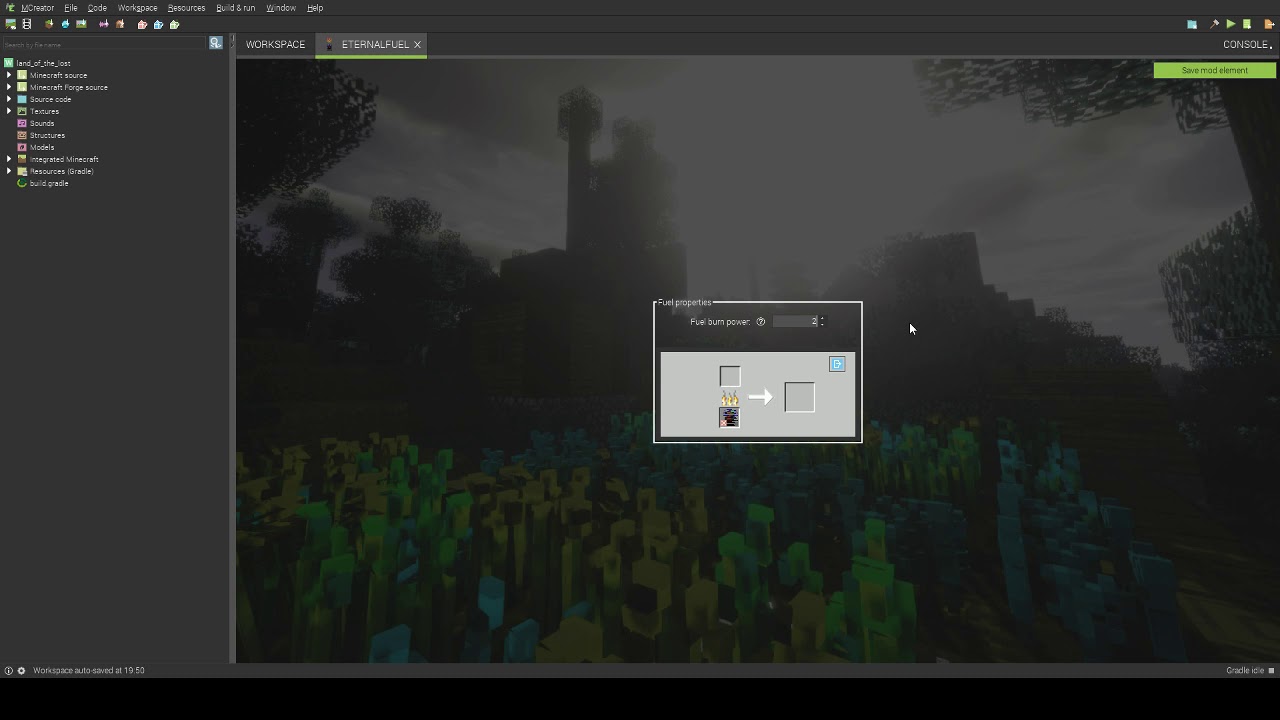This screenshot has height=720, width=1280.
Task: Expand the Minecraft source tree node
Action: tap(9, 75)
